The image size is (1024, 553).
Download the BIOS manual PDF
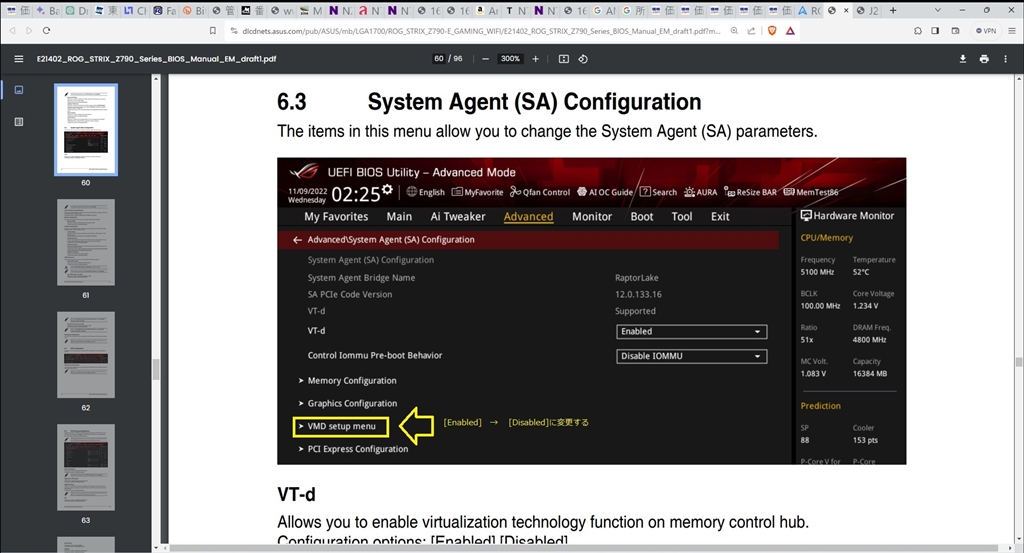click(x=963, y=59)
